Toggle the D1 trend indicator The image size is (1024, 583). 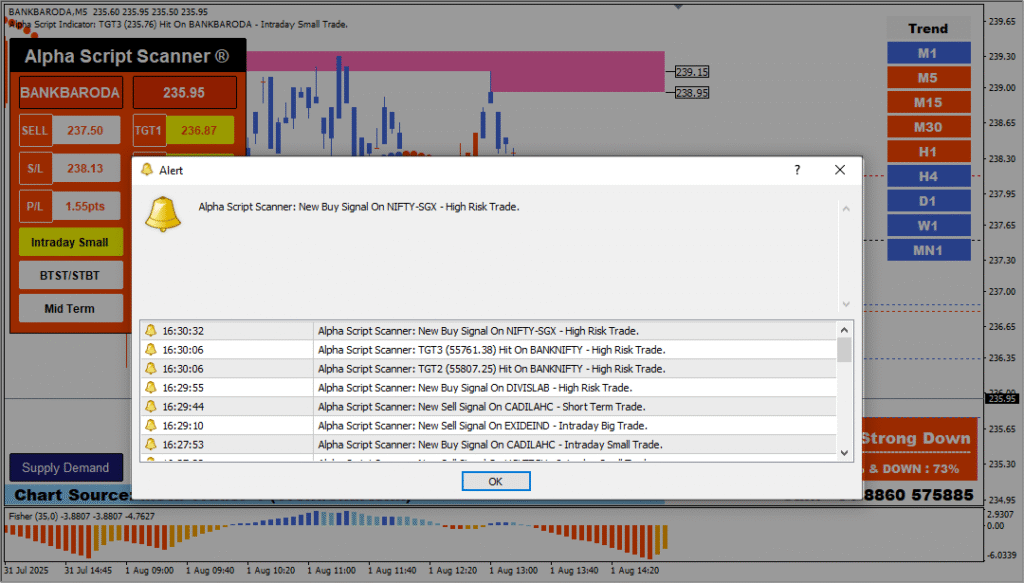[x=928, y=200]
